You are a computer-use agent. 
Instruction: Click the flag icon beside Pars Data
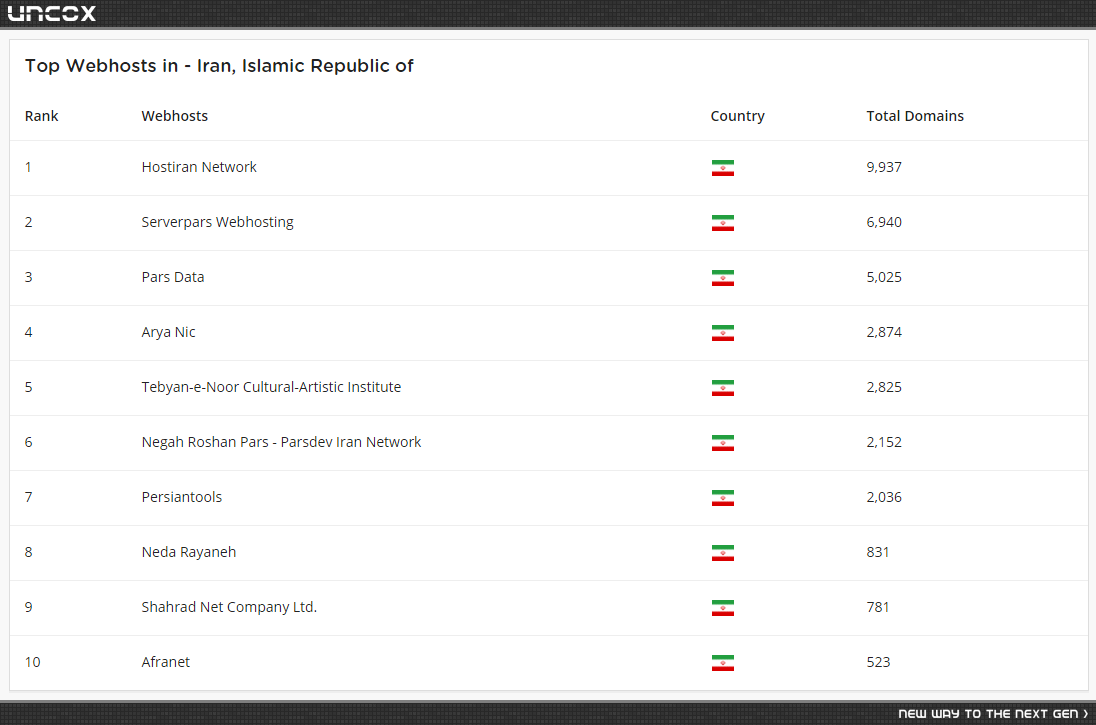point(723,278)
